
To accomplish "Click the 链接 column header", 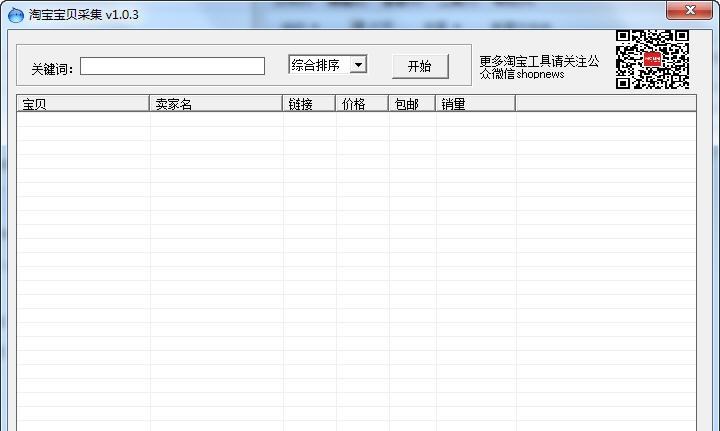I will (309, 104).
